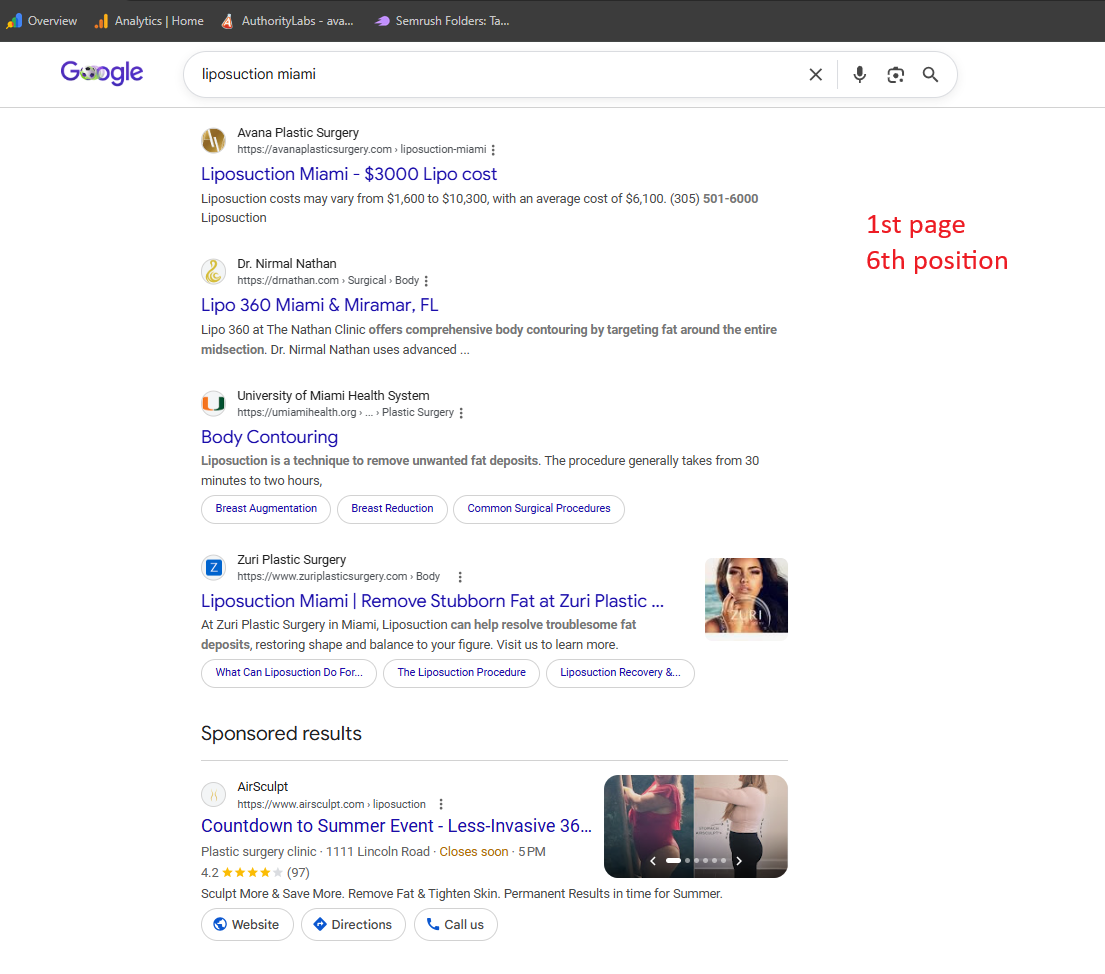The image size is (1105, 974).
Task: Click the AirSculpt Call us button
Action: tap(455, 925)
